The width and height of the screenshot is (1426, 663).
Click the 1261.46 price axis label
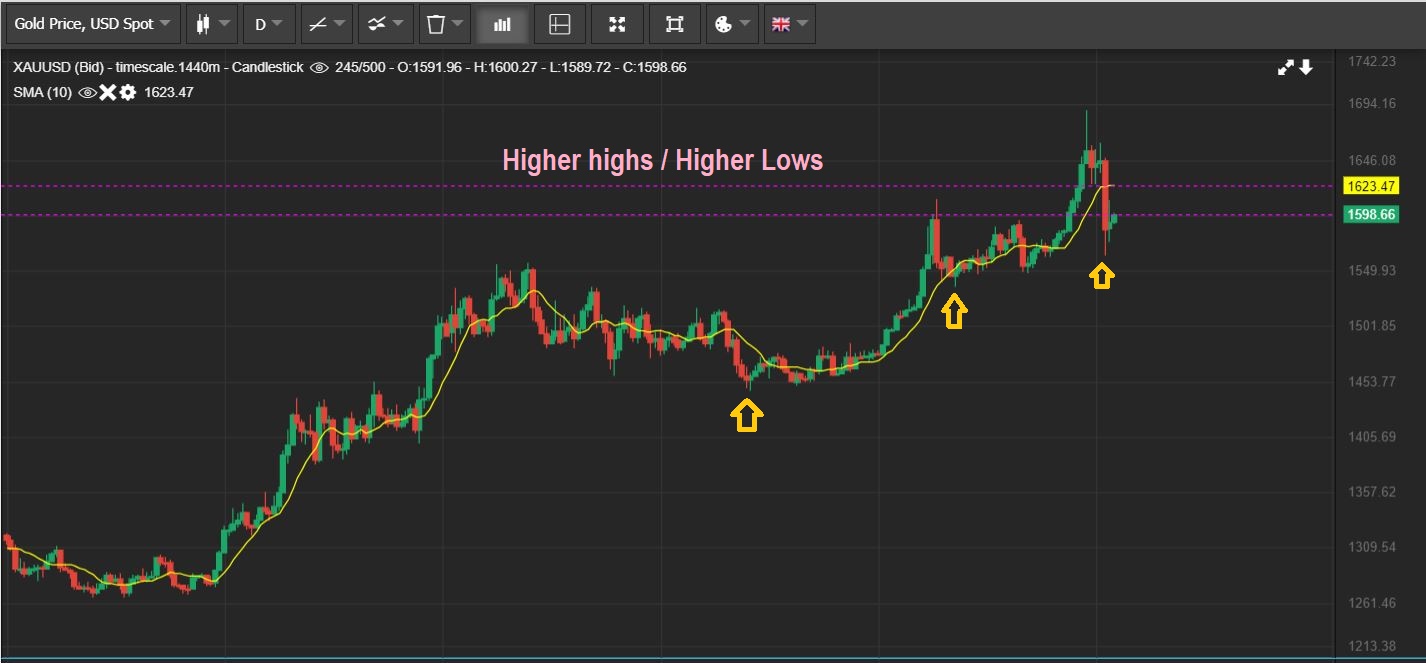(x=1371, y=602)
